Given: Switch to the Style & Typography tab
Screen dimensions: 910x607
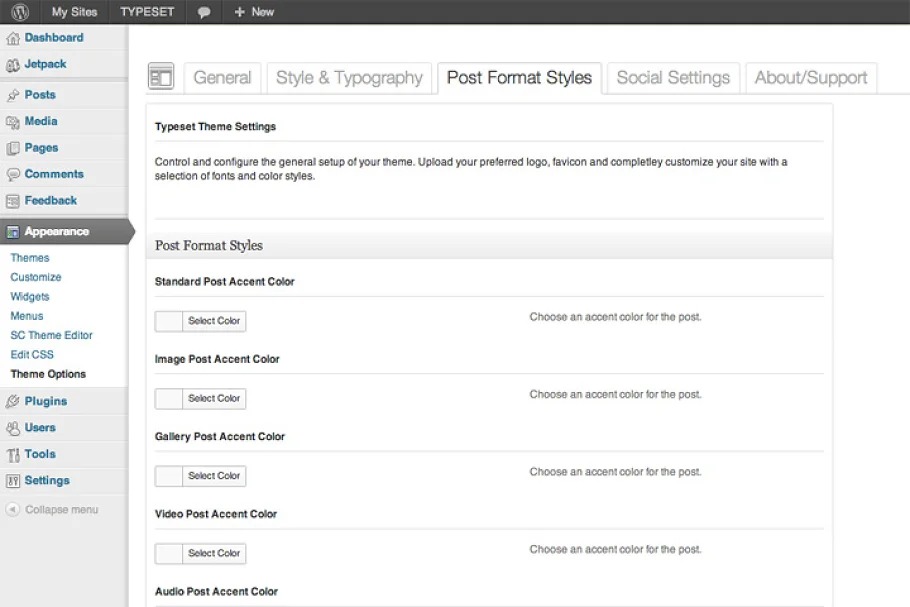Looking at the screenshot, I should (x=349, y=78).
